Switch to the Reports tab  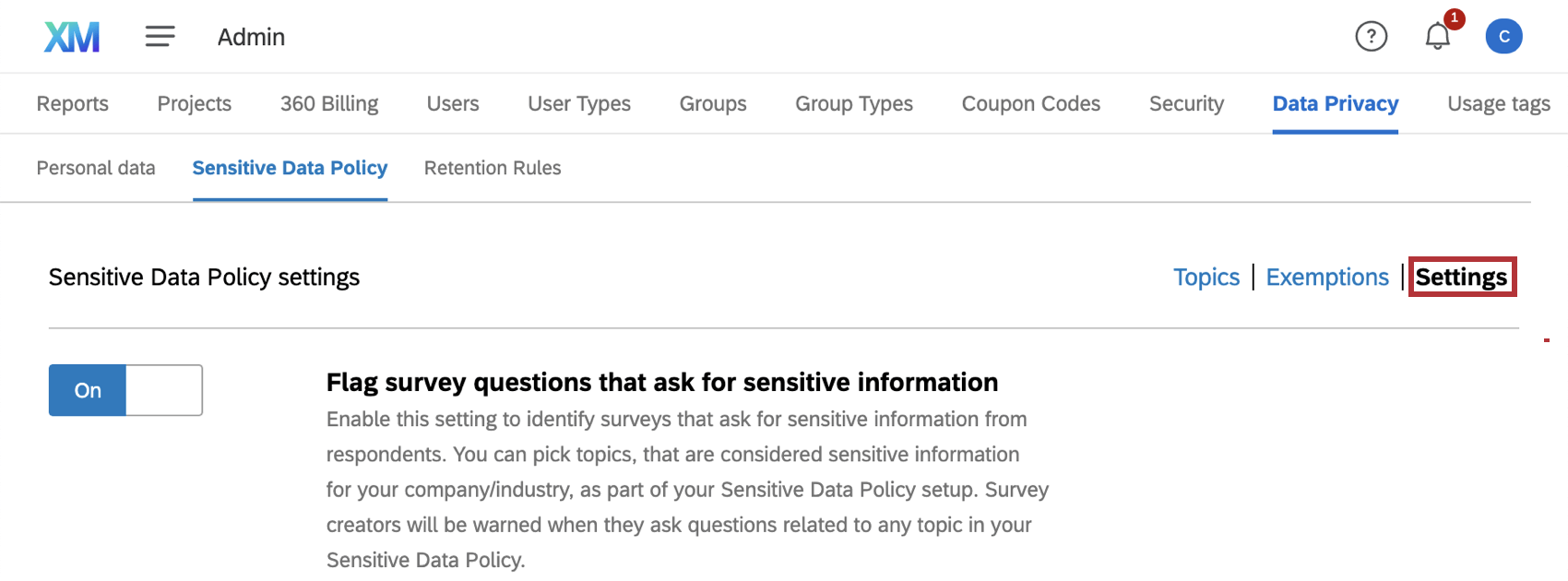coord(73,104)
